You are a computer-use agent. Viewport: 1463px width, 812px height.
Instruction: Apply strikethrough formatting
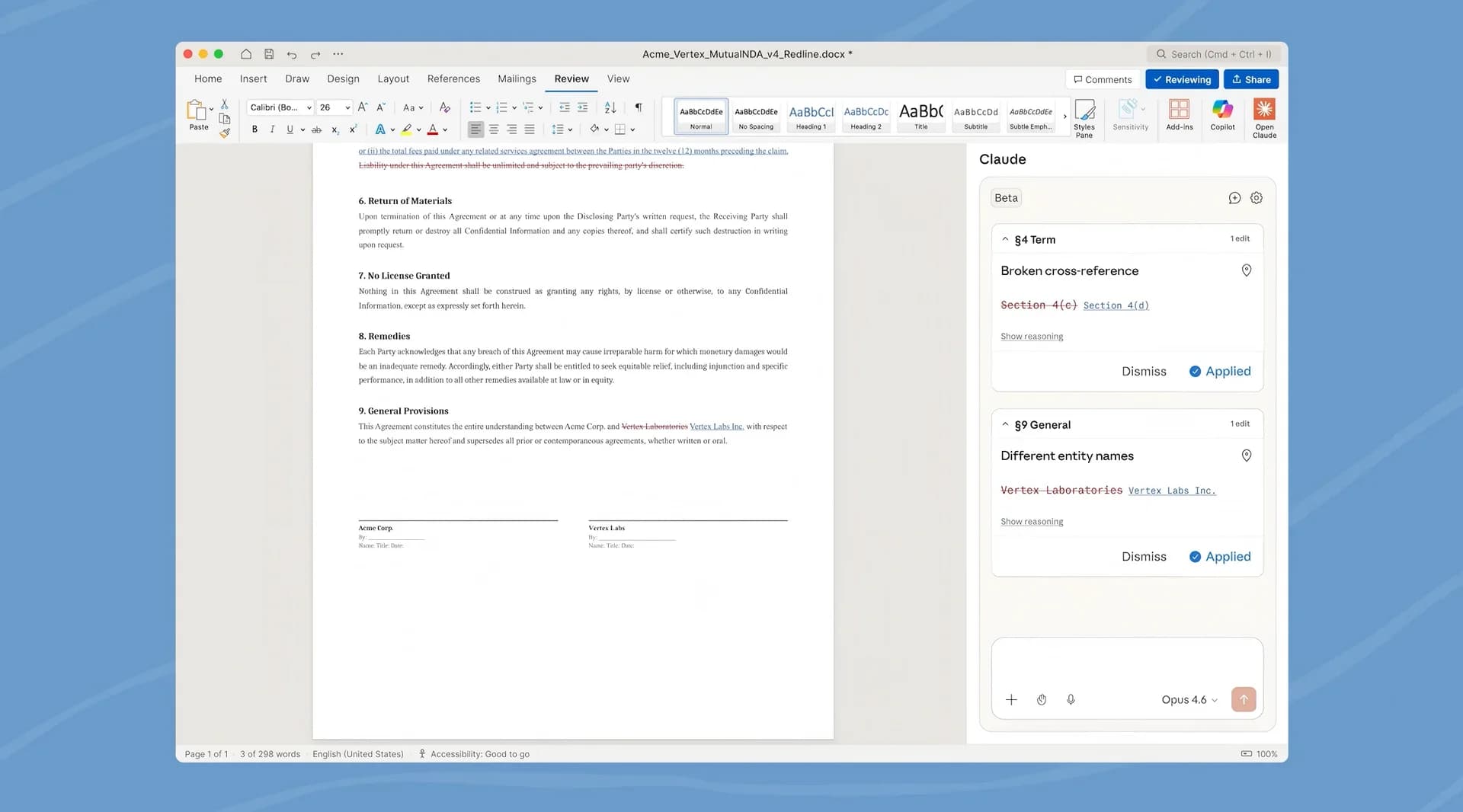316,129
